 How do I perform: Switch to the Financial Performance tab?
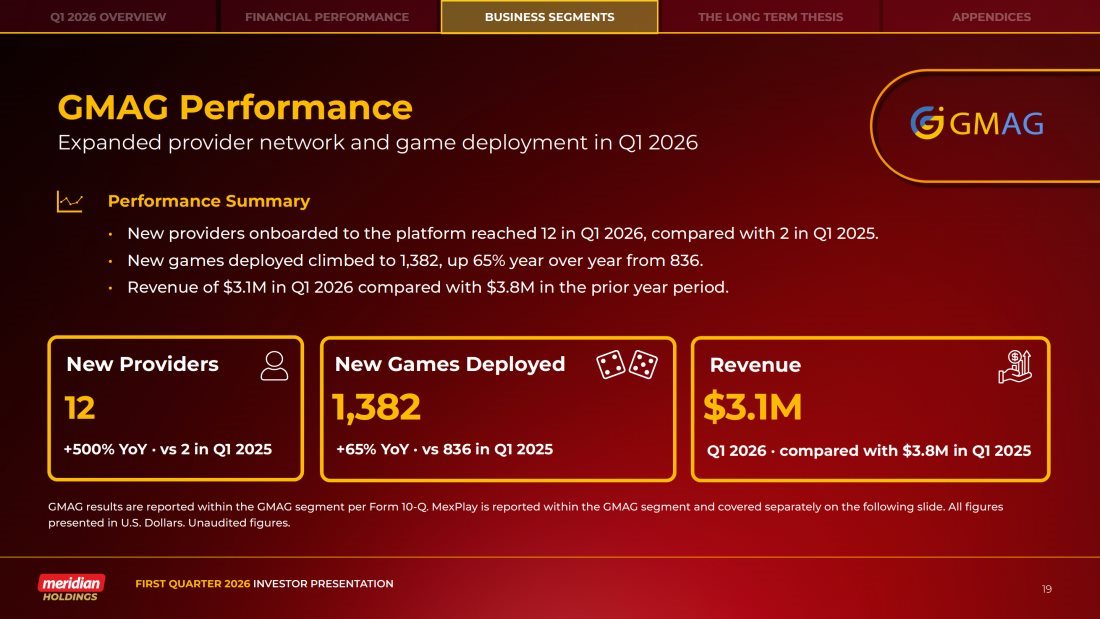pos(327,17)
